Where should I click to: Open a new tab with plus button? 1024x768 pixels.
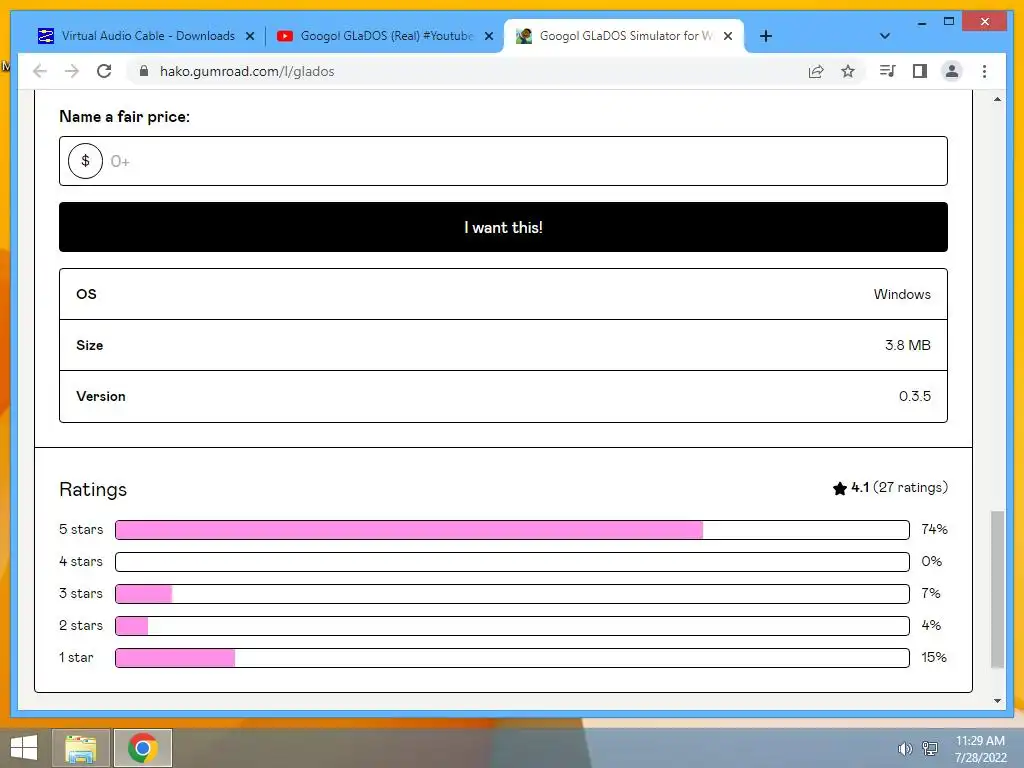[x=766, y=36]
